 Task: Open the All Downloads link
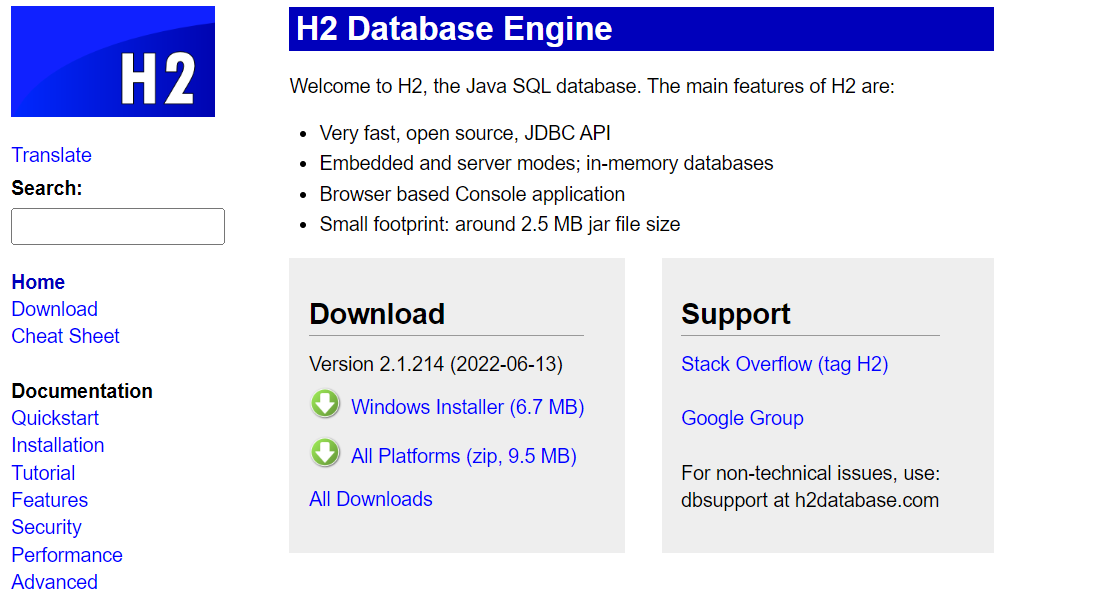[x=371, y=499]
